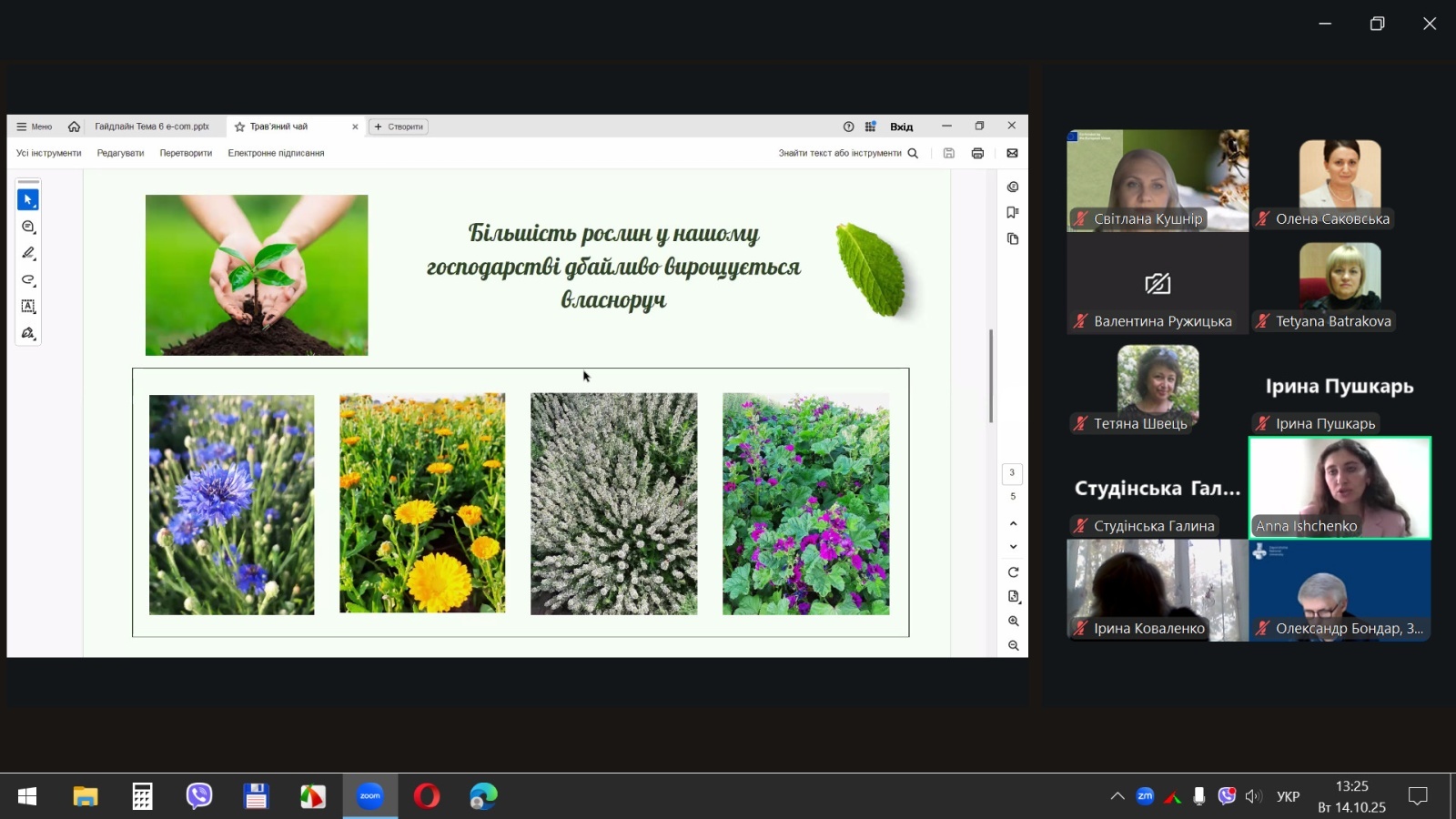The image size is (1456, 819).
Task: Zoom in on the document
Action: pos(1013,621)
